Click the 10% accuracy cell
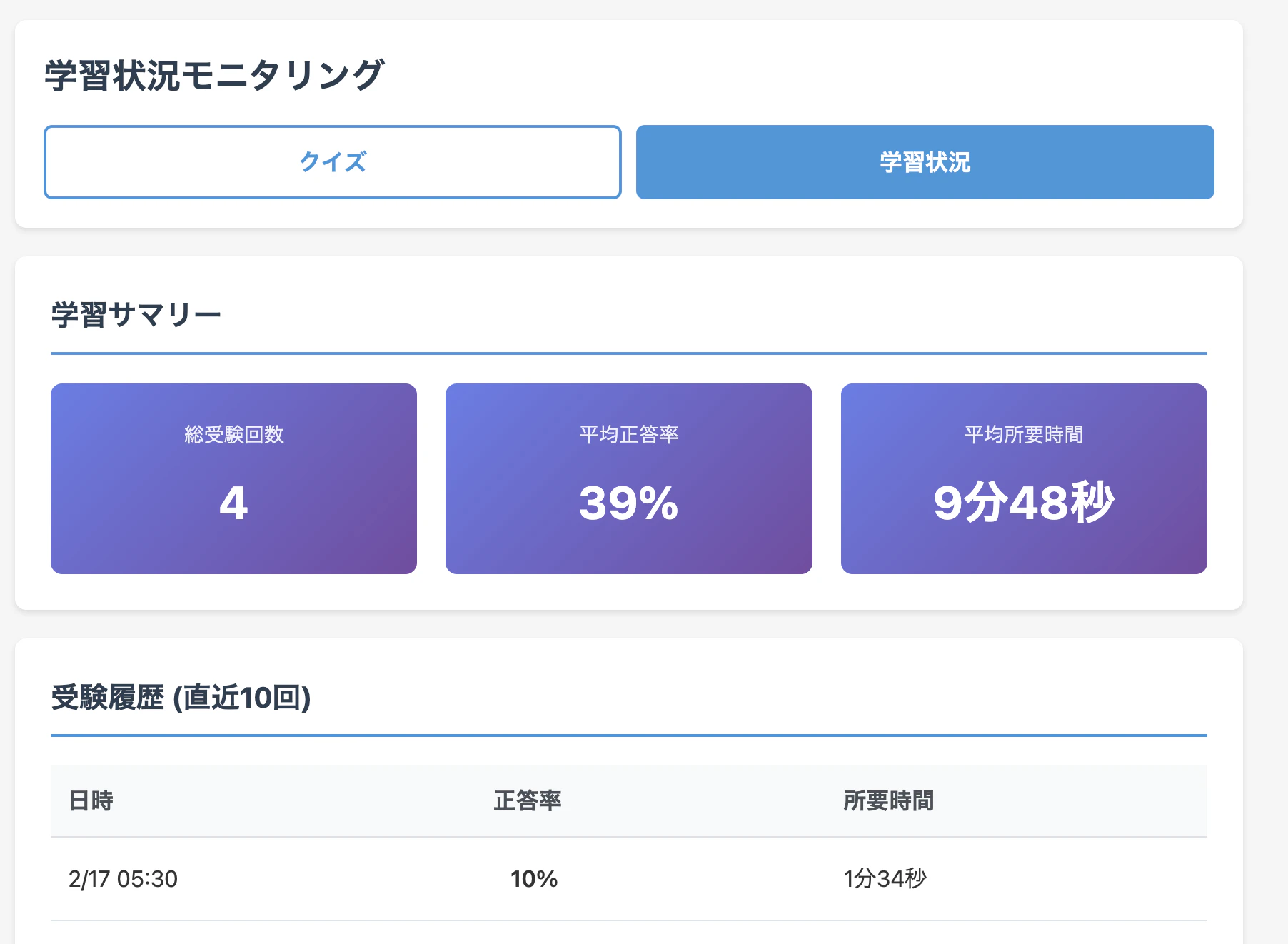Screen dimensions: 1288x944 click(534, 878)
